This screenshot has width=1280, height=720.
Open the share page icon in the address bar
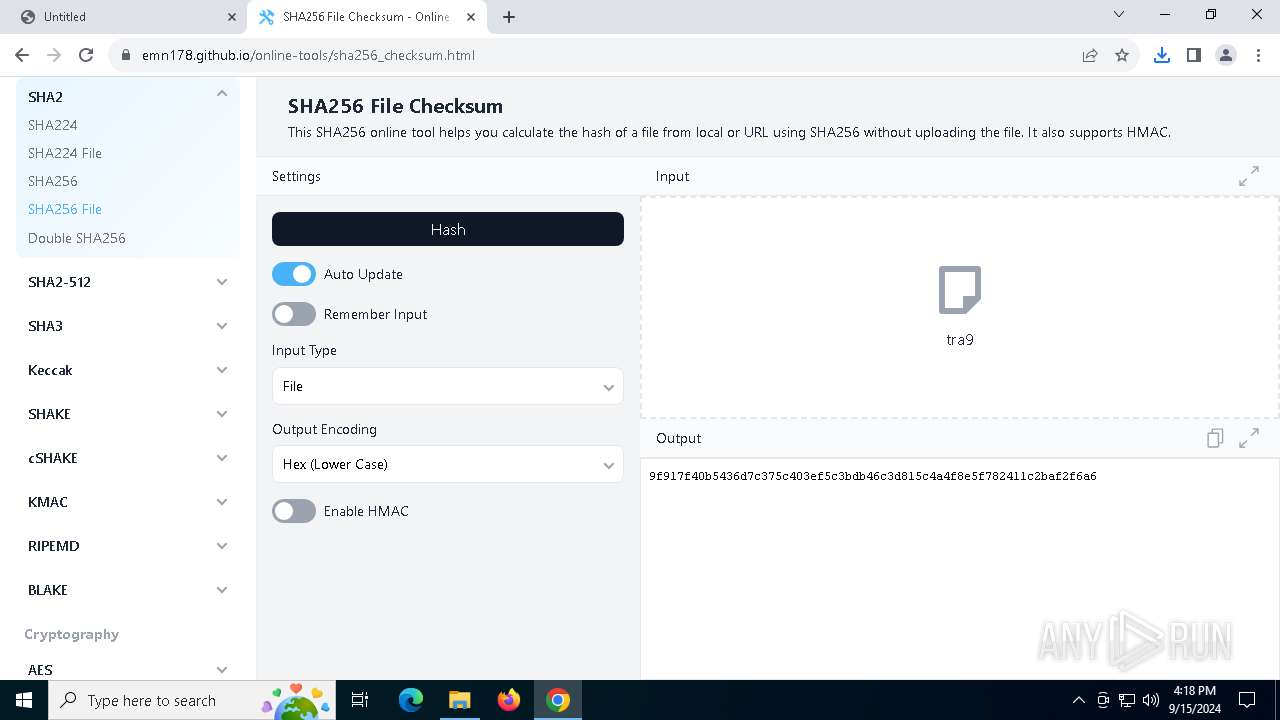click(x=1090, y=55)
